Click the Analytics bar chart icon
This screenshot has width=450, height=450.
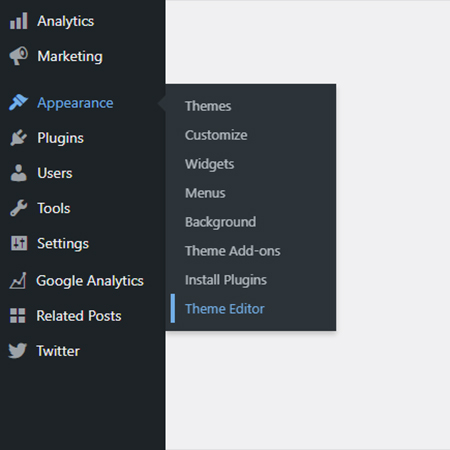click(x=18, y=21)
